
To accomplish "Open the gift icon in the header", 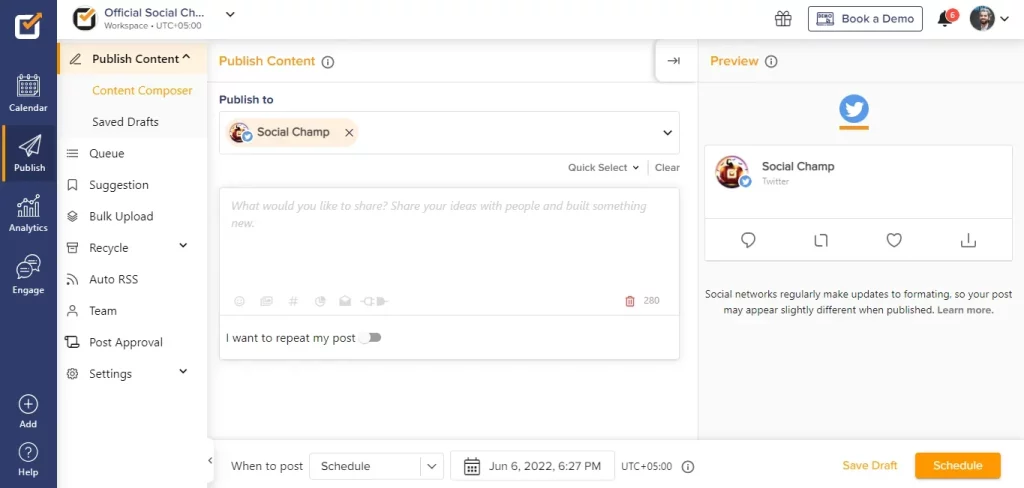I will tap(783, 19).
